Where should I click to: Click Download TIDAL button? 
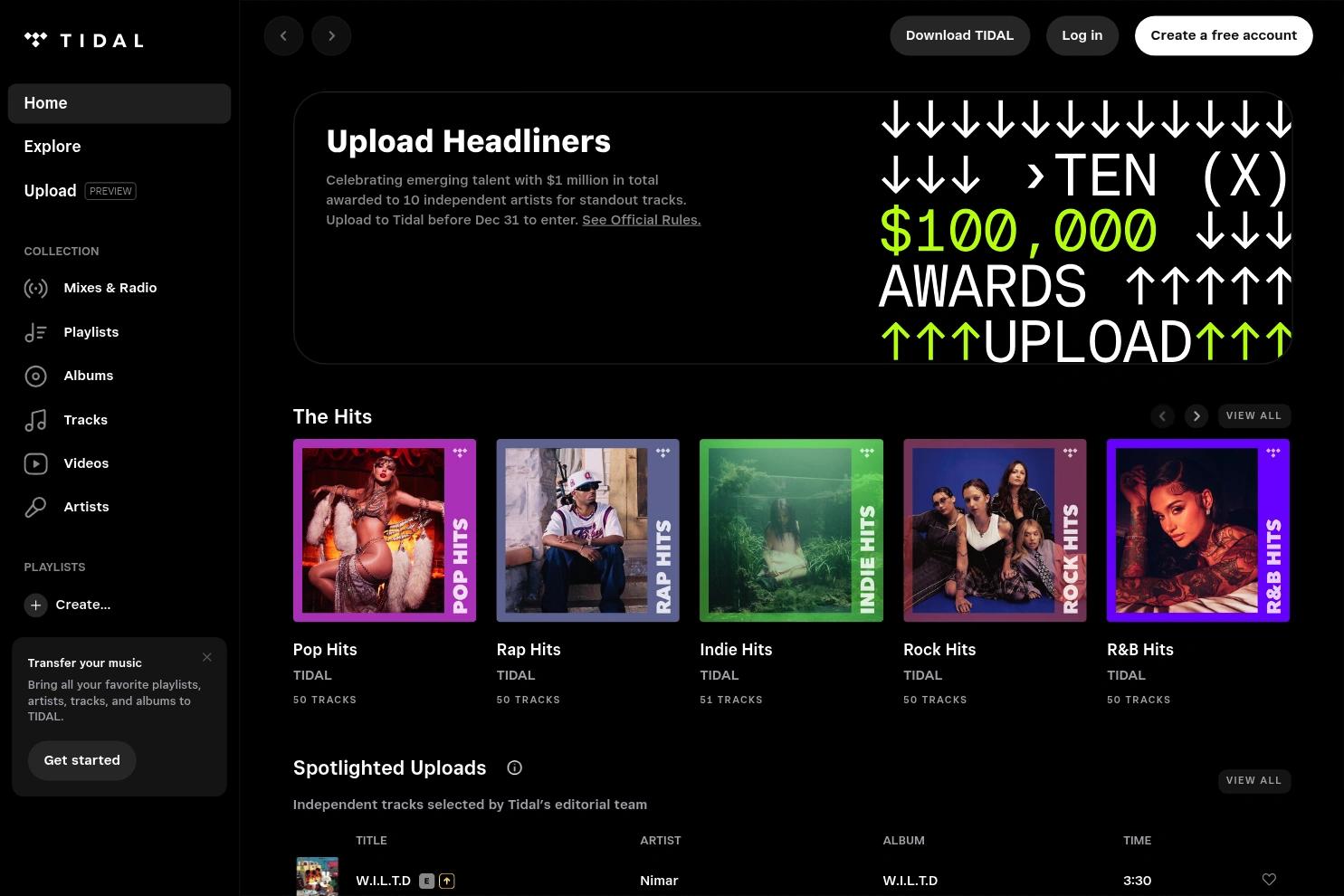click(960, 35)
